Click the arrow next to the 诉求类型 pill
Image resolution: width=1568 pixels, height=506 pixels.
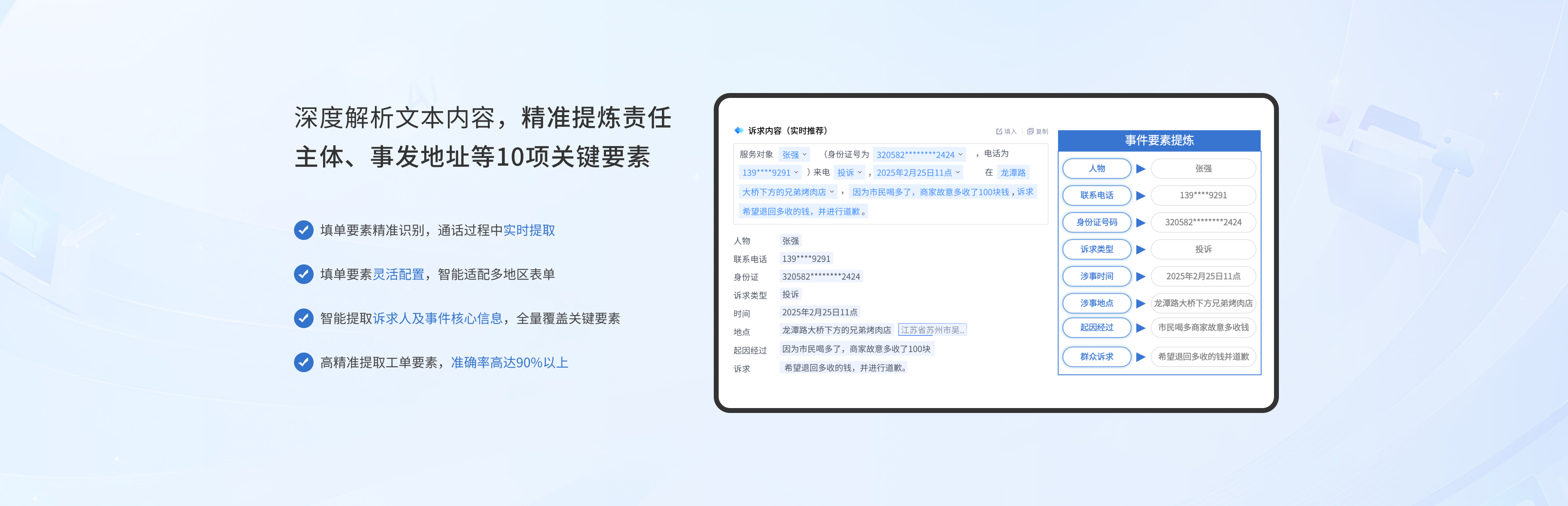point(1141,249)
